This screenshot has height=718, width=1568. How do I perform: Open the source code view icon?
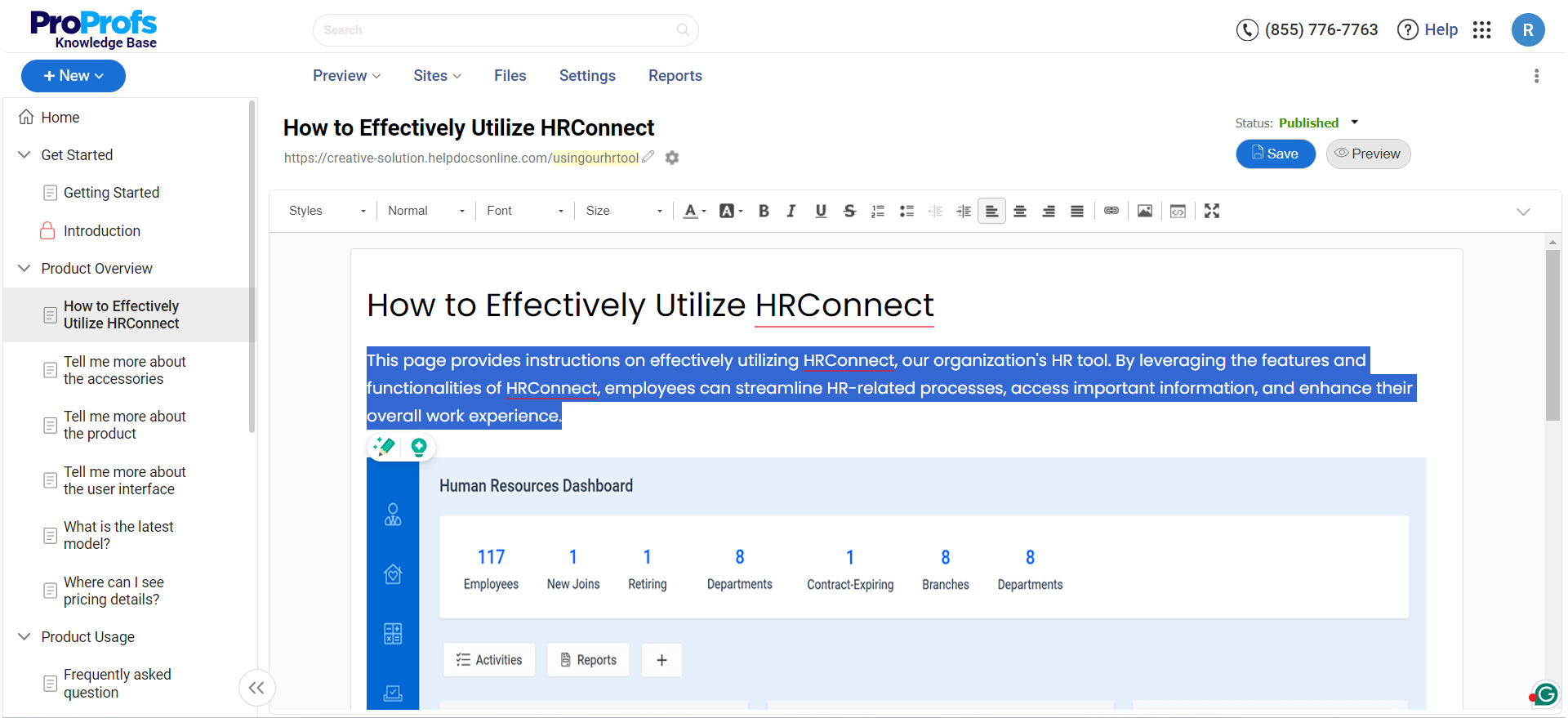click(x=1178, y=211)
